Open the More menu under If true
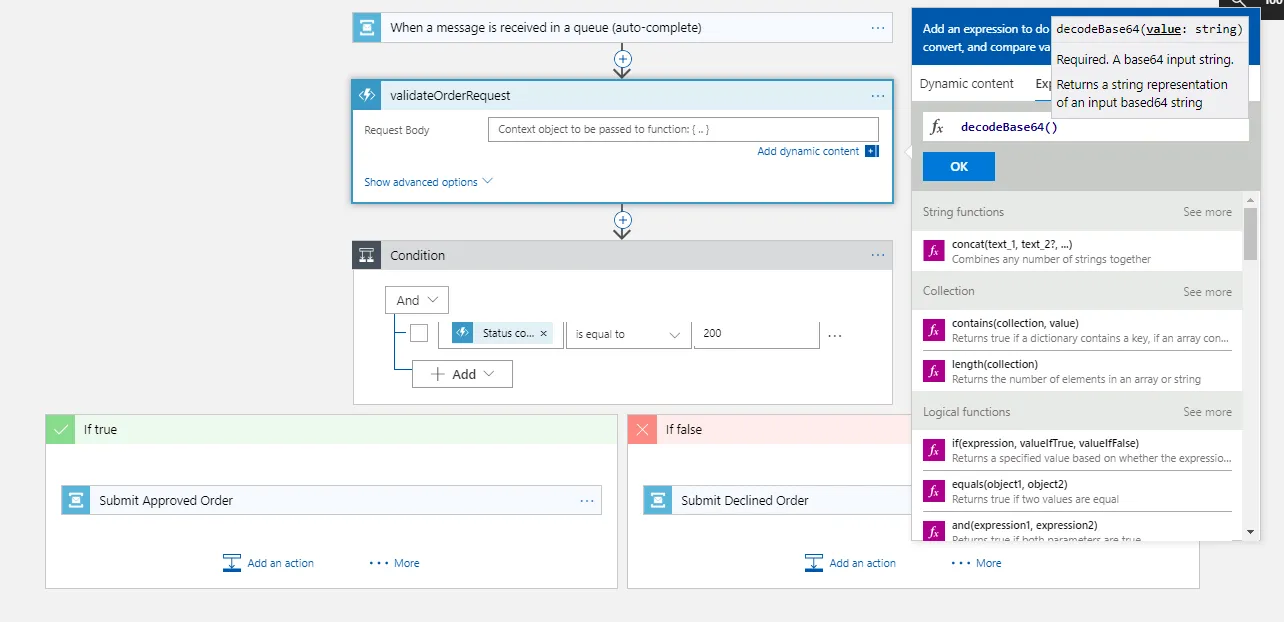Screen dimensions: 1284x622 [x=395, y=563]
